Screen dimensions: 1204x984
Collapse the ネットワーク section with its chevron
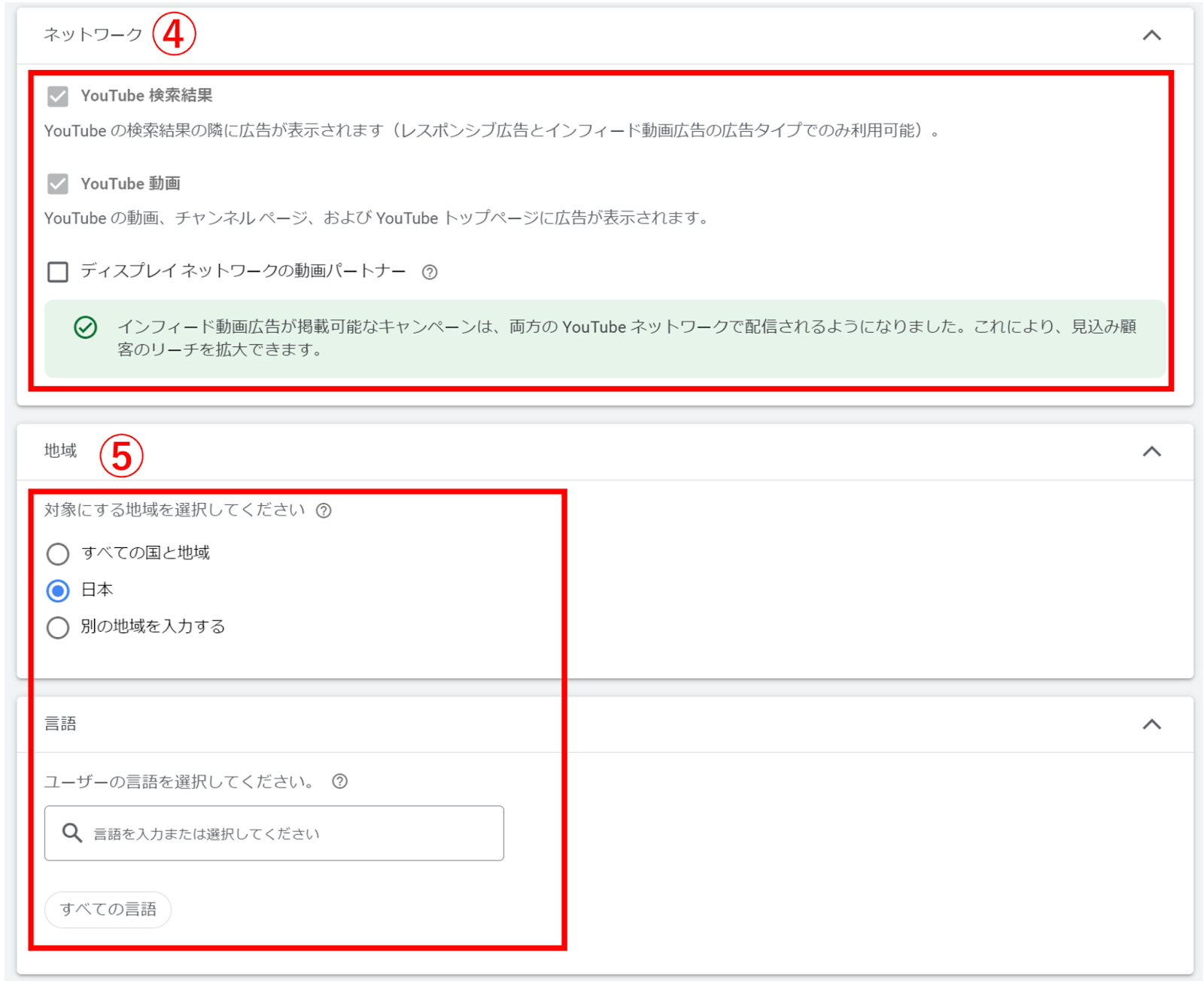click(x=1151, y=35)
